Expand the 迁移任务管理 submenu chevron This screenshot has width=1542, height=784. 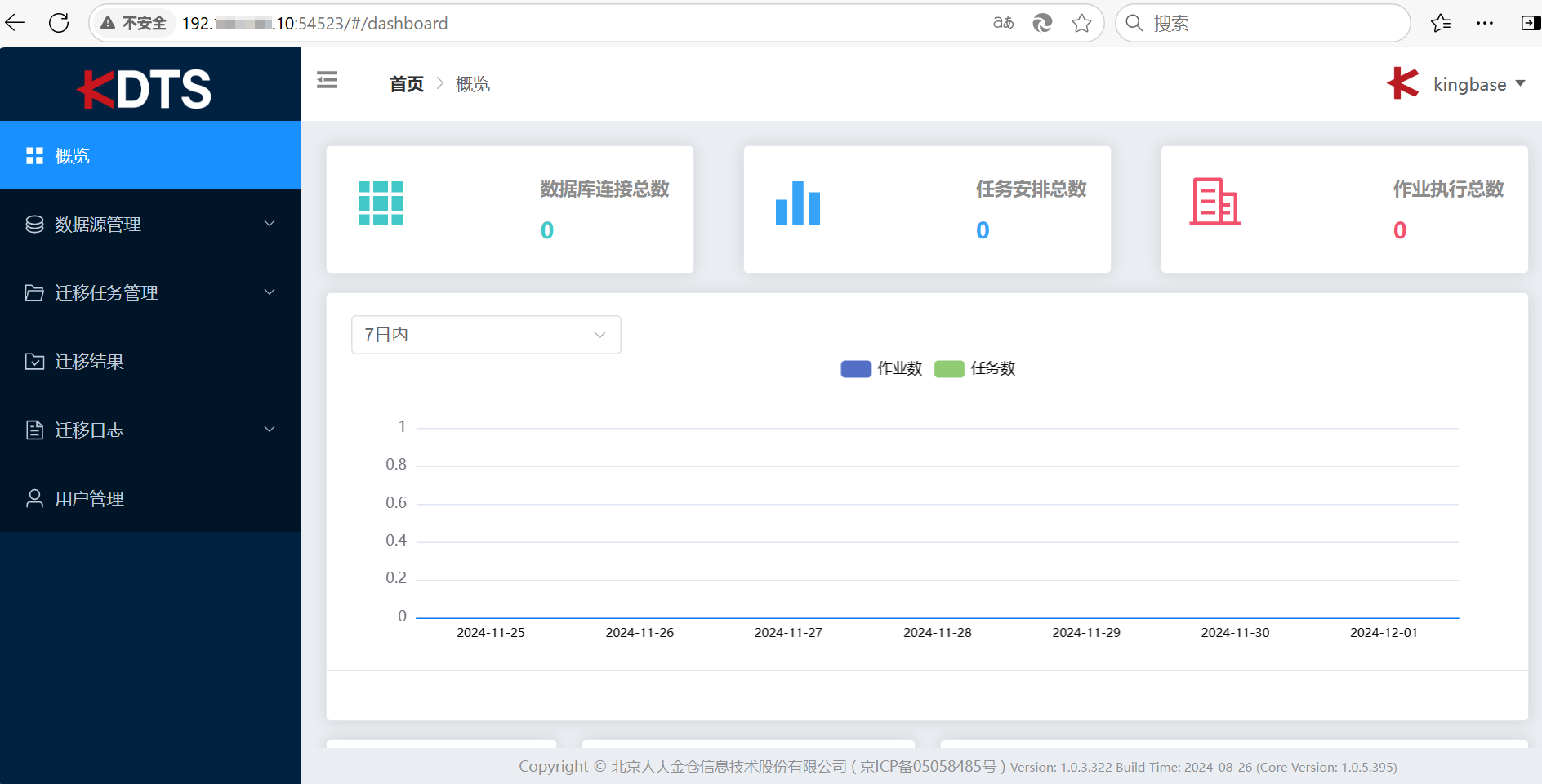pos(270,292)
